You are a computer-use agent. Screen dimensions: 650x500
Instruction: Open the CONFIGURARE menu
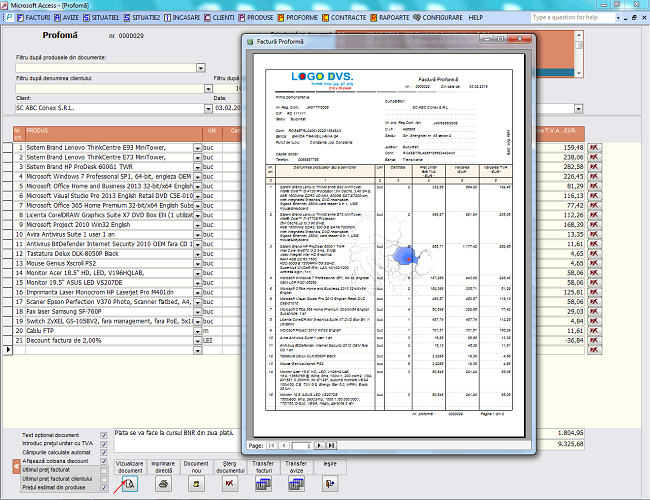[438, 17]
